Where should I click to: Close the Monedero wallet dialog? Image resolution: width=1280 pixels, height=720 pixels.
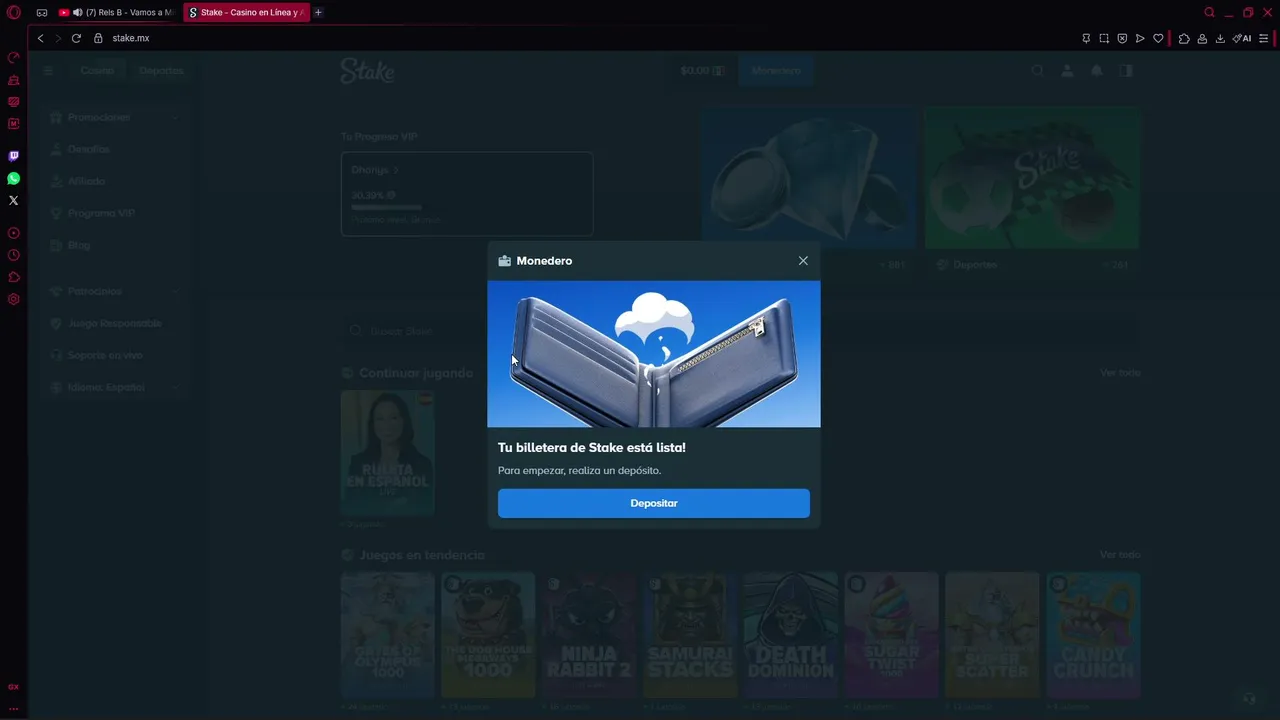point(803,261)
